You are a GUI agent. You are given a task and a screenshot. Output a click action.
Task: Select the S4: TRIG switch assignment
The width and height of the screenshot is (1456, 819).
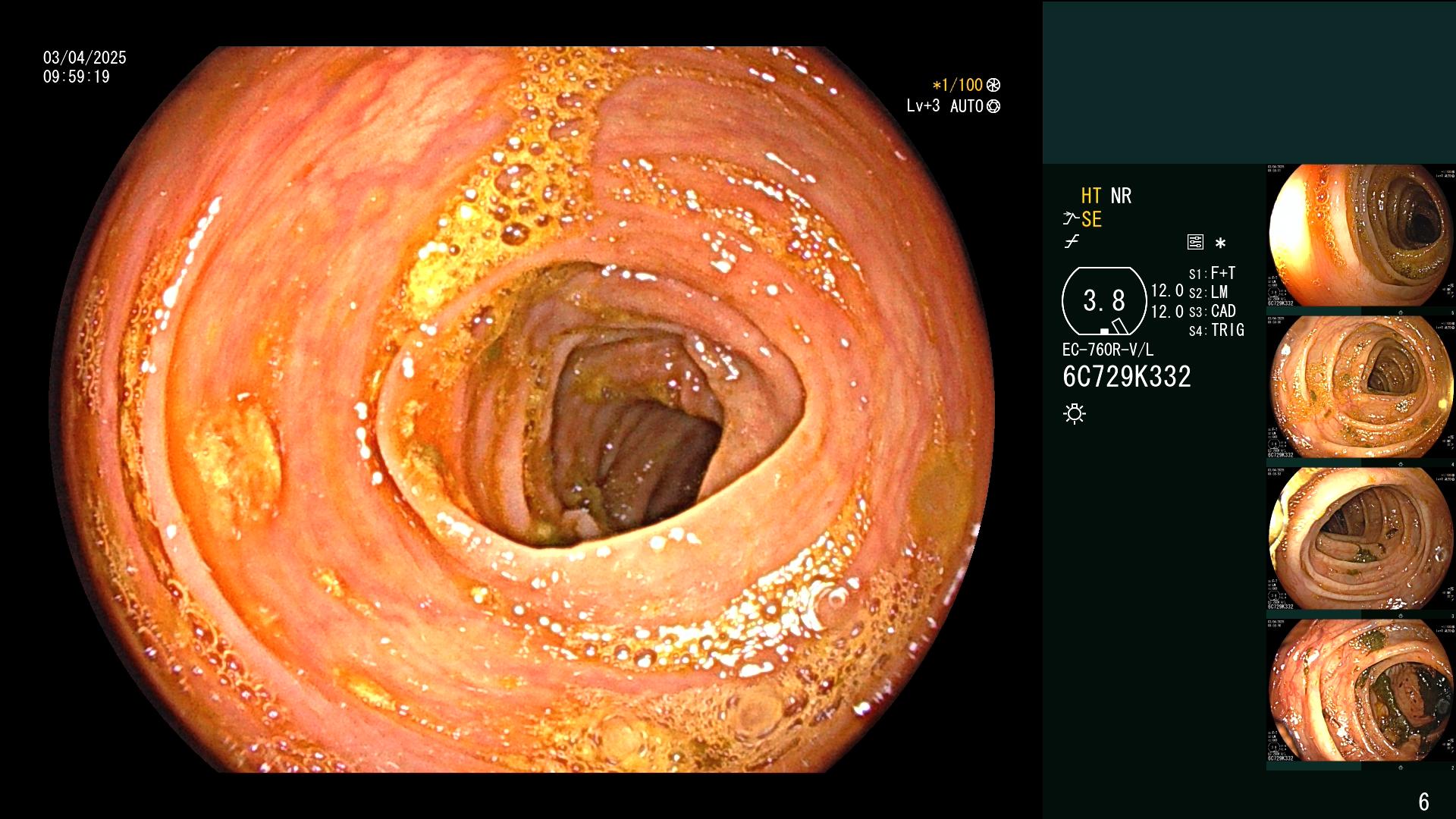pyautogui.click(x=1216, y=330)
